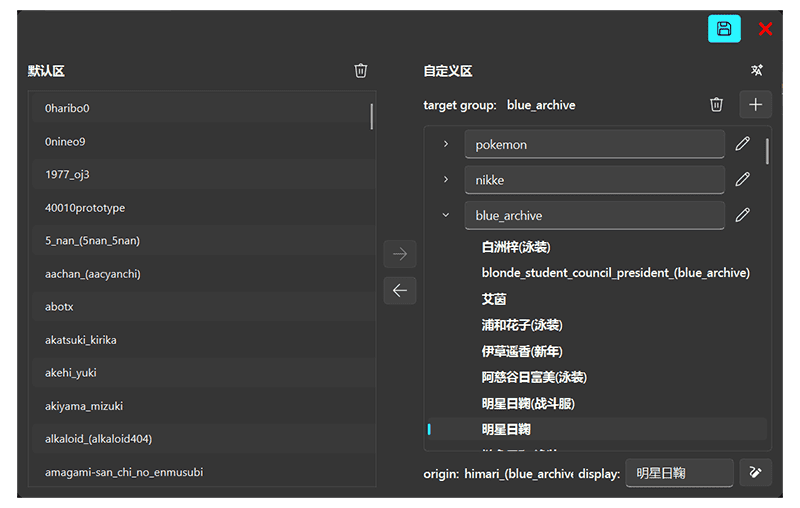Click the target group blue_archive label
800x508 pixels.
[x=541, y=105]
